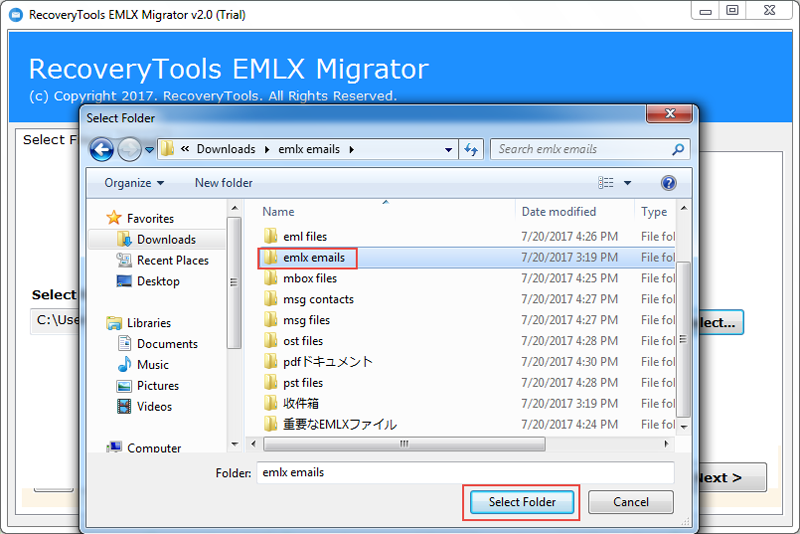This screenshot has width=800, height=534.
Task: Open the Organize dropdown menu
Action: click(x=134, y=183)
